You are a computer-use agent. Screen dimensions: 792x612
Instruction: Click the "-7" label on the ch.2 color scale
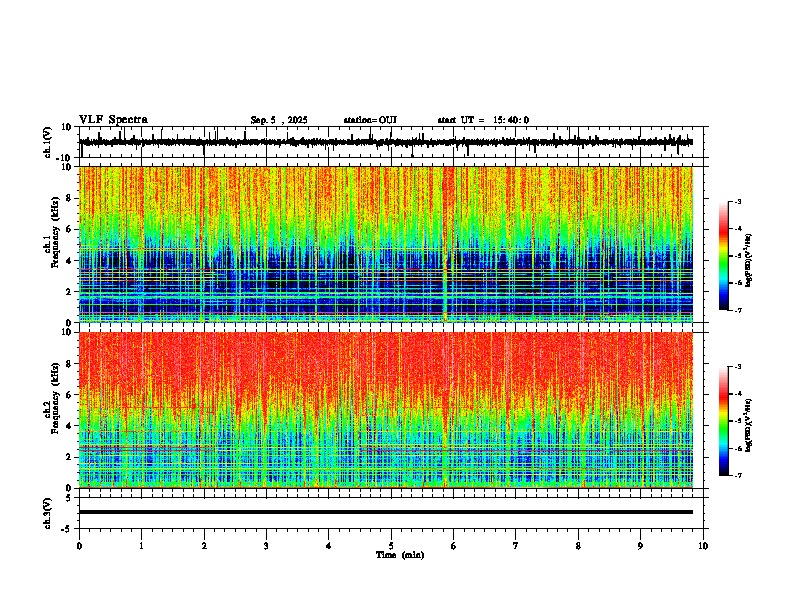[x=737, y=475]
